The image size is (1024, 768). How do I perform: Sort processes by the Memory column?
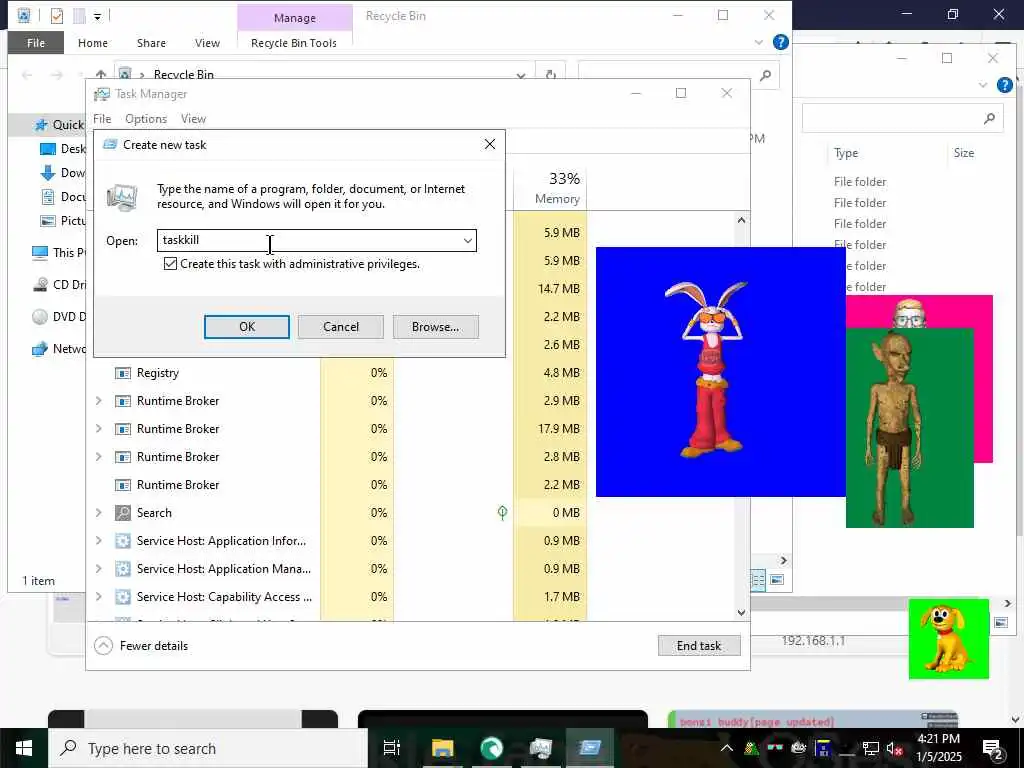coord(550,188)
